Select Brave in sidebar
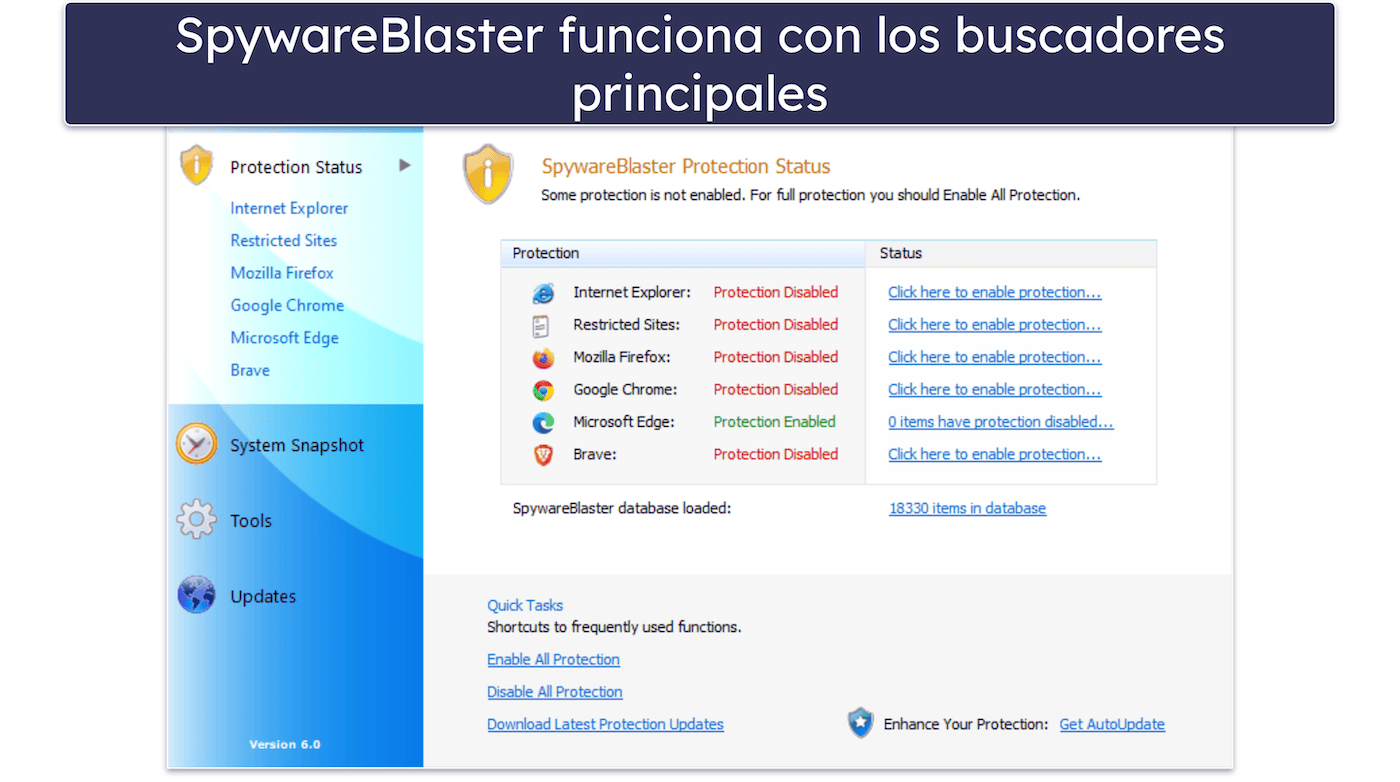 [x=250, y=370]
